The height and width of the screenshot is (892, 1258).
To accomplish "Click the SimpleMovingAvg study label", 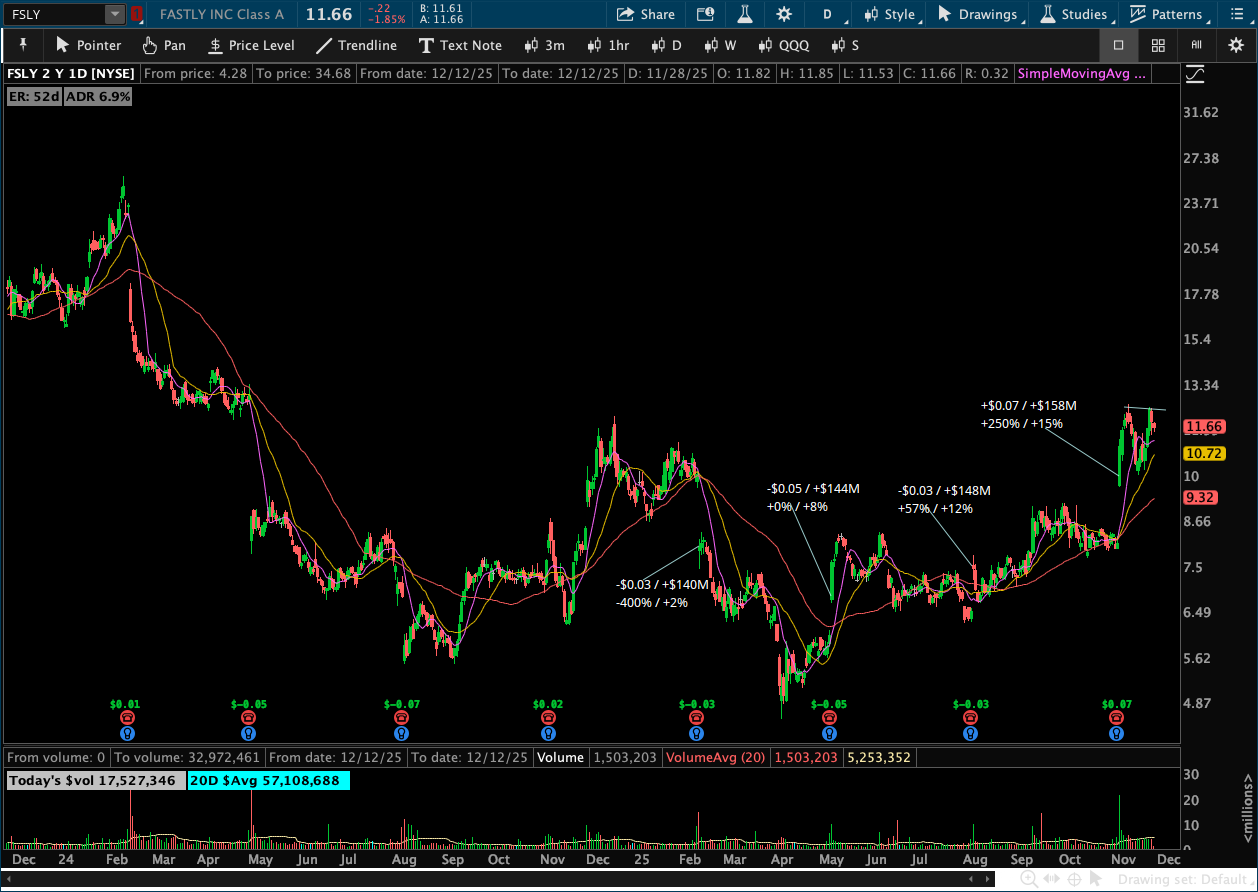I will pyautogui.click(x=1082, y=74).
